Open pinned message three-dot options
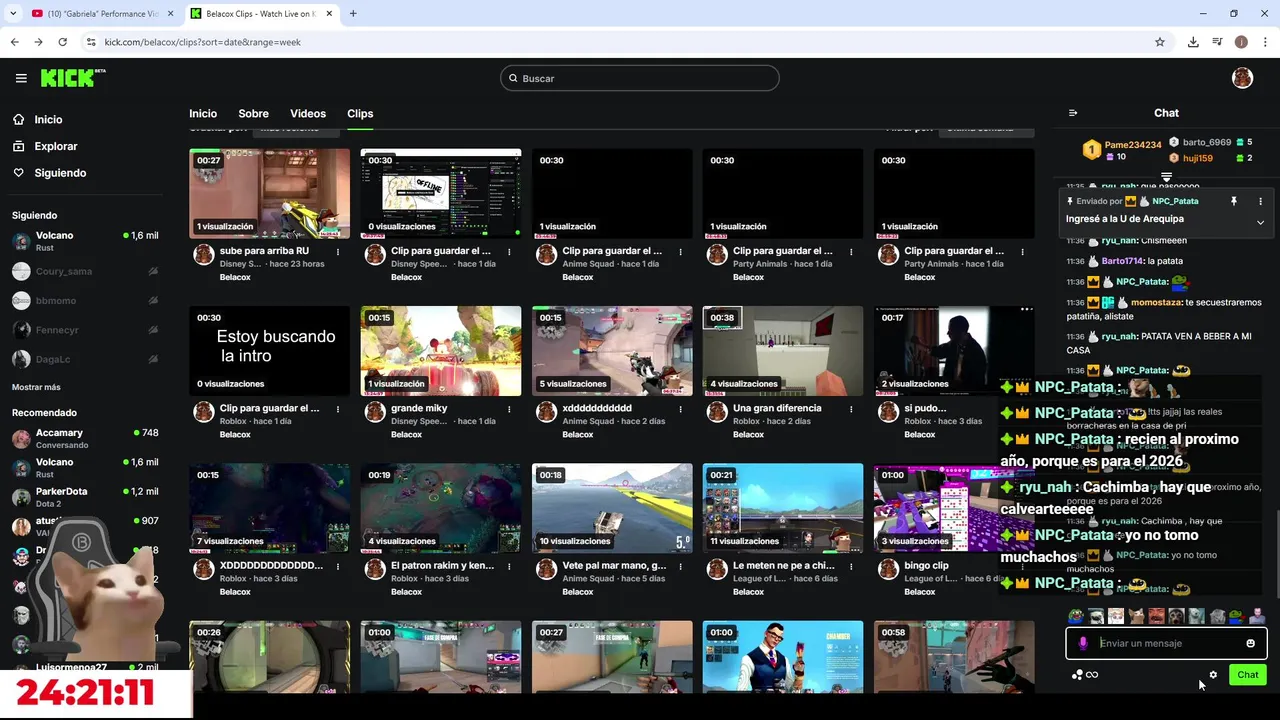 coord(1260,201)
